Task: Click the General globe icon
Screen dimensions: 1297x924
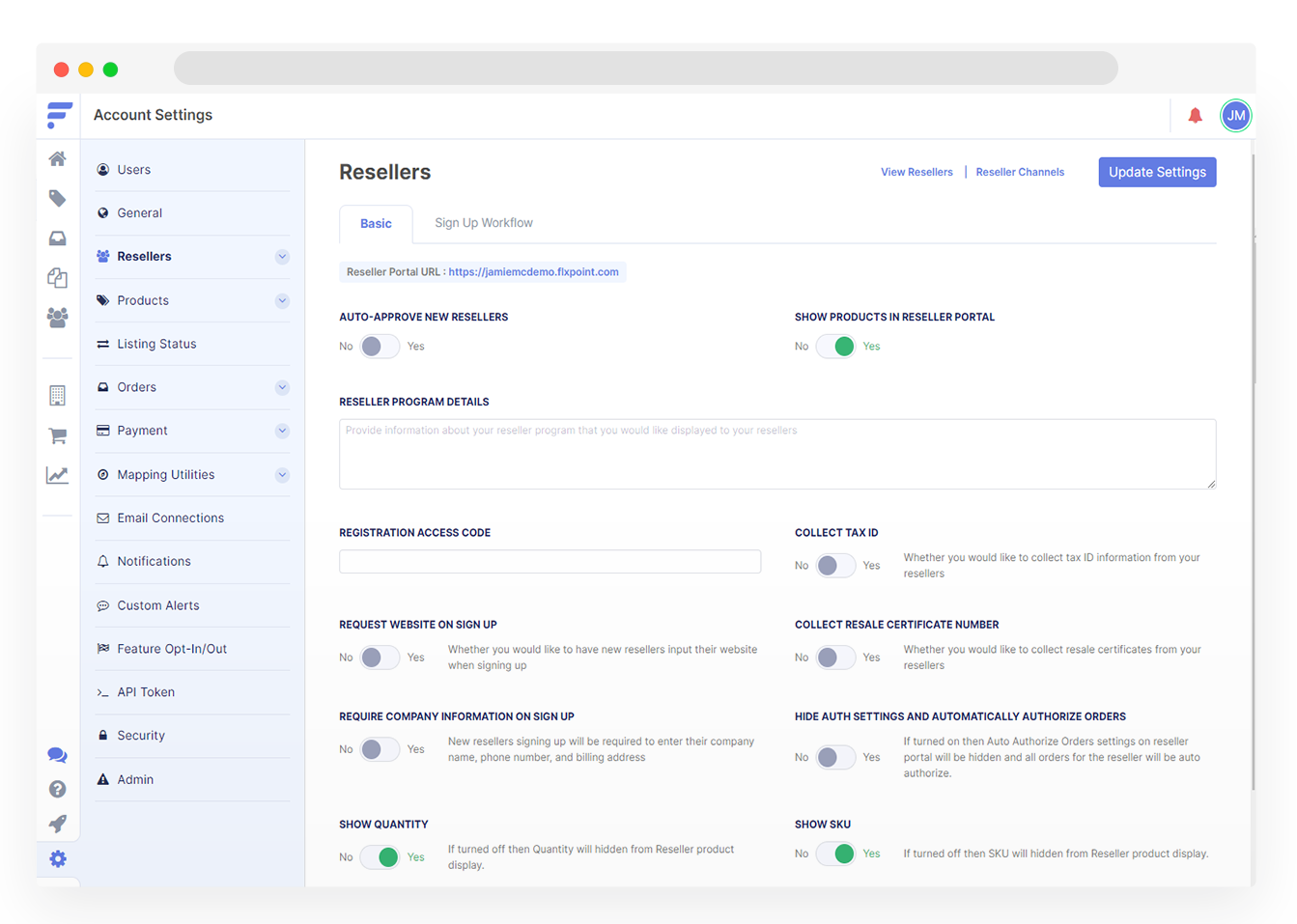Action: pyautogui.click(x=103, y=213)
